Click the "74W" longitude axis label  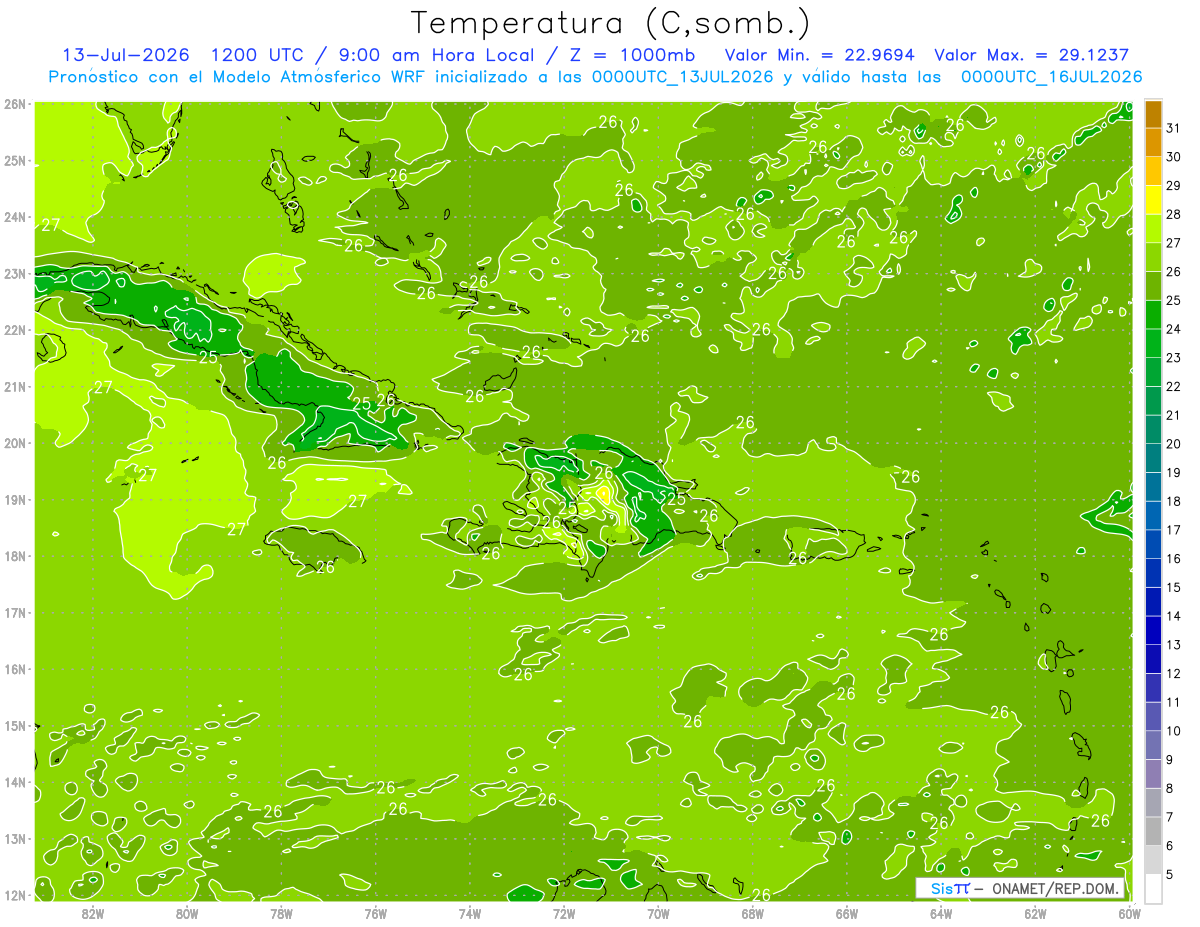470,913
